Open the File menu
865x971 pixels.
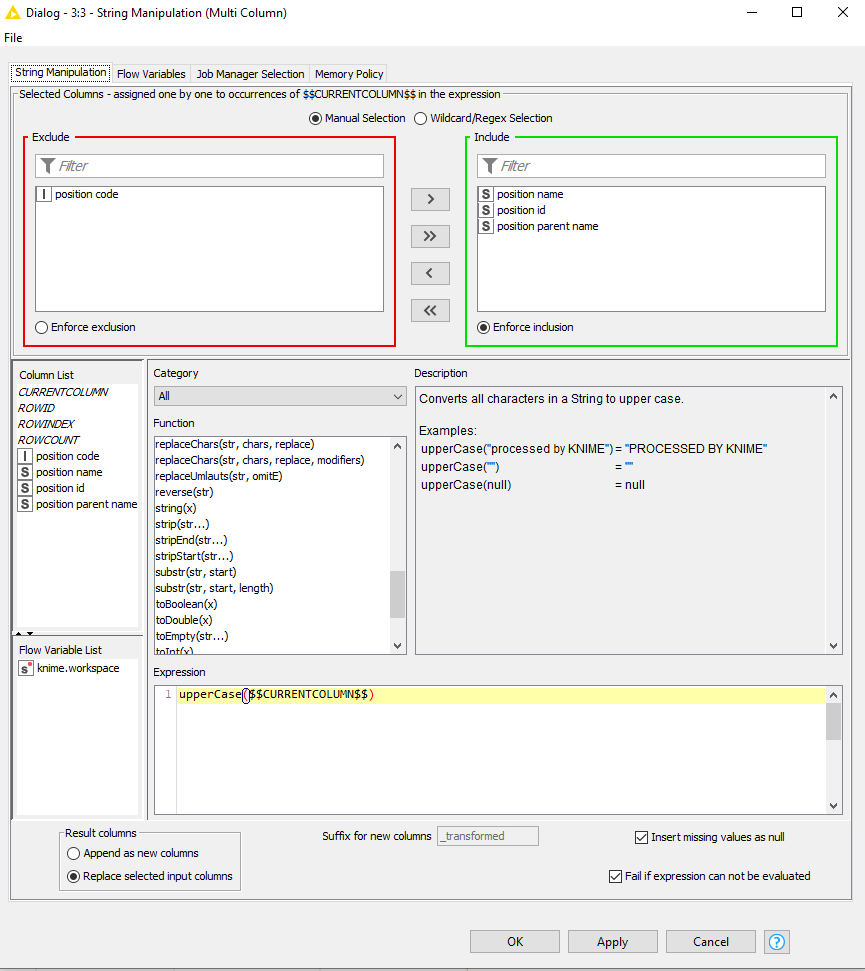click(13, 38)
